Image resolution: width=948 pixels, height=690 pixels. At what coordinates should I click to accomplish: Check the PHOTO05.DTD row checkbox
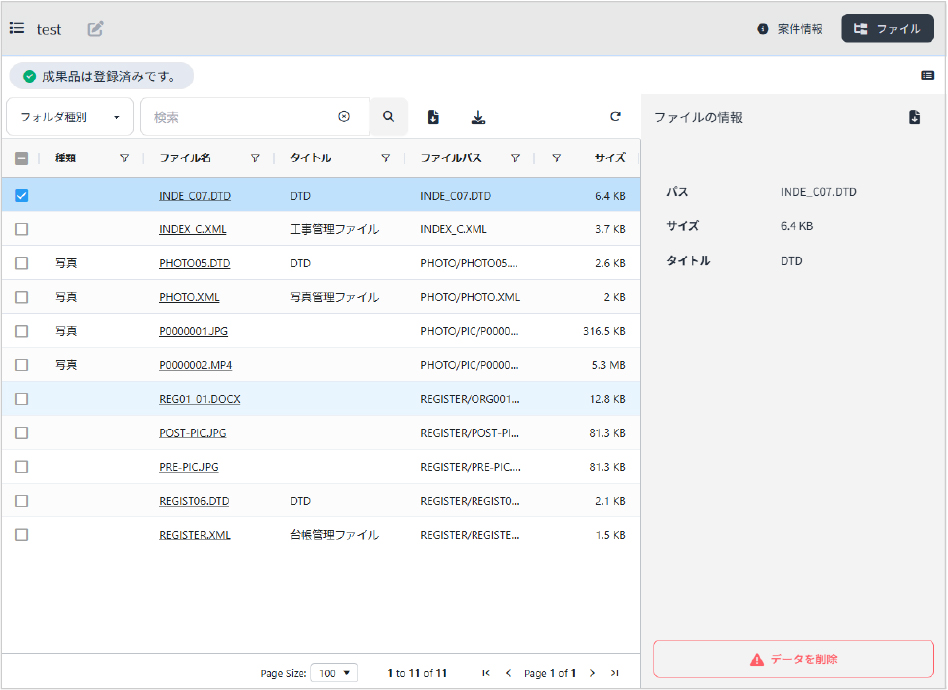point(21,263)
